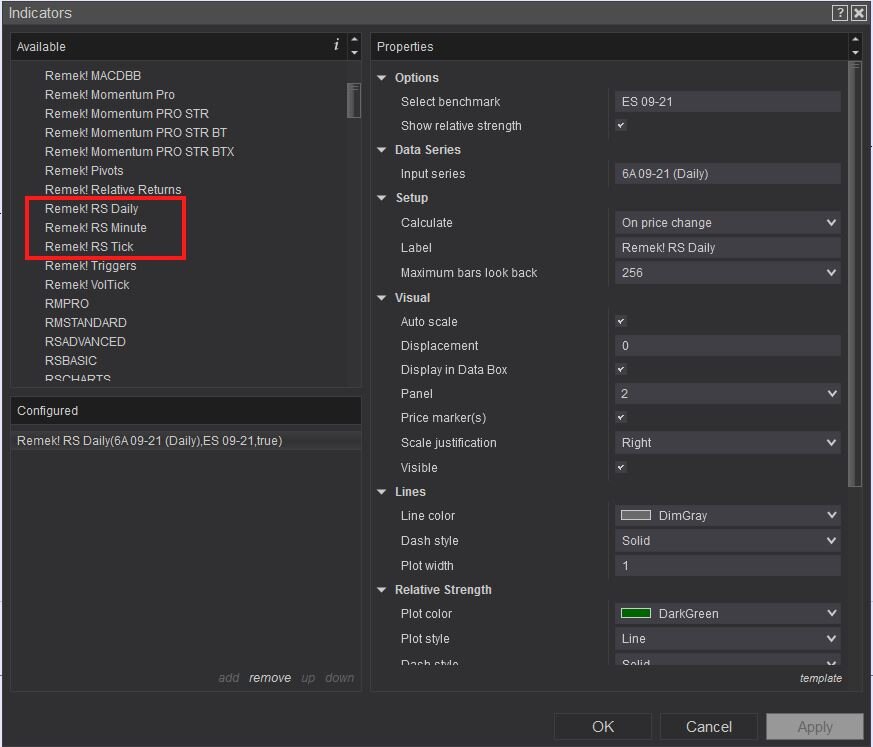Click the OK button

pos(602,726)
